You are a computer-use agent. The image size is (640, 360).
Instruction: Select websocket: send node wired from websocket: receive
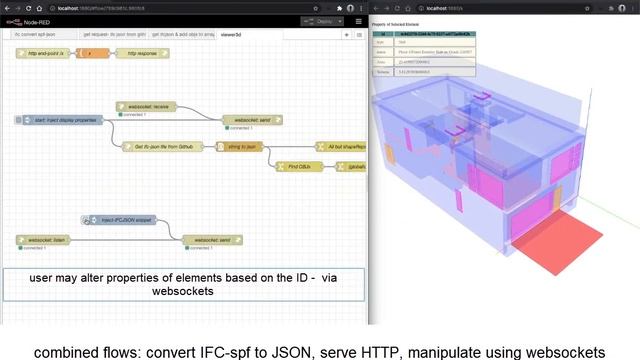pyautogui.click(x=253, y=120)
